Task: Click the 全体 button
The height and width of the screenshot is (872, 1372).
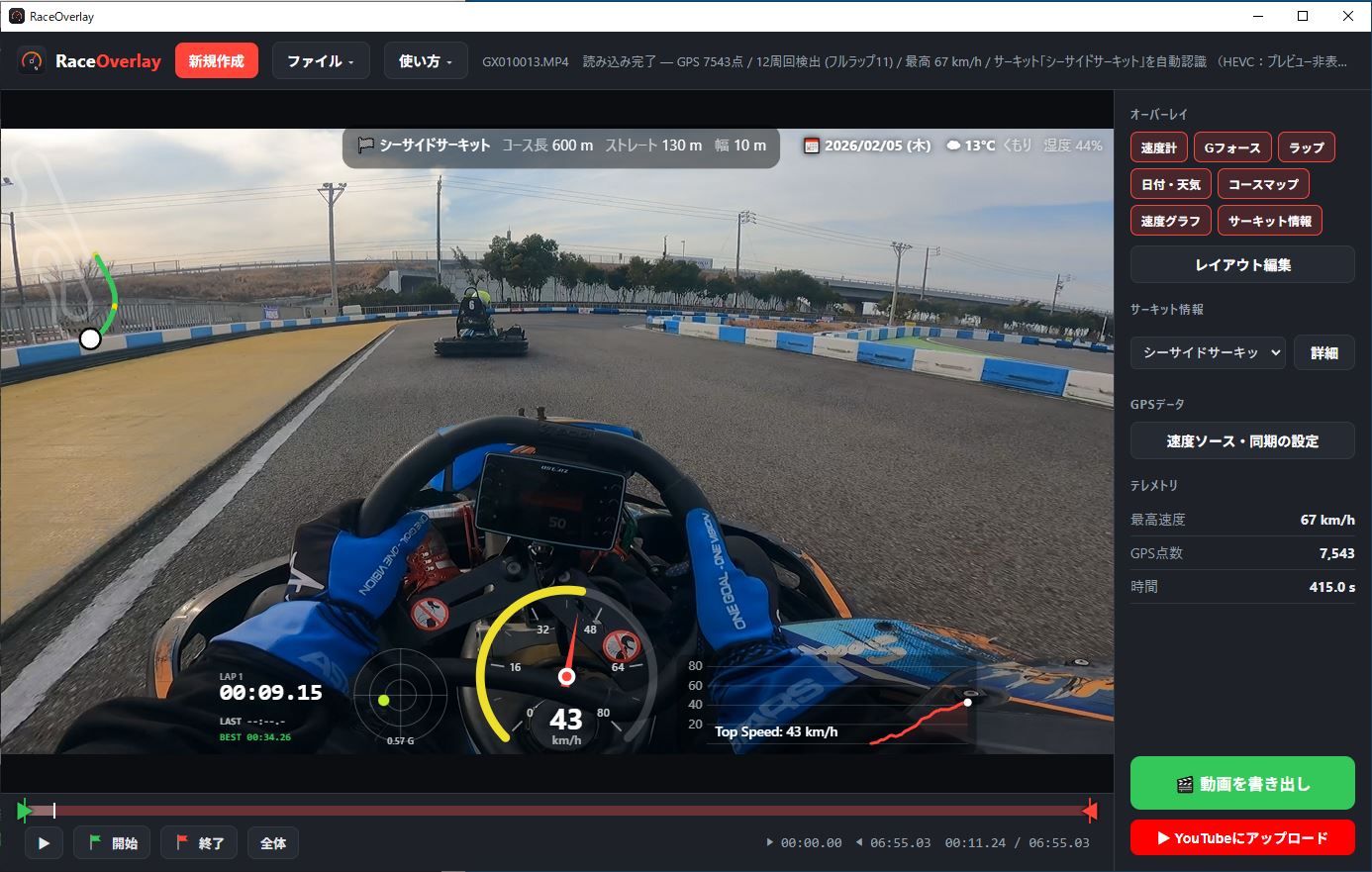Action: point(273,843)
